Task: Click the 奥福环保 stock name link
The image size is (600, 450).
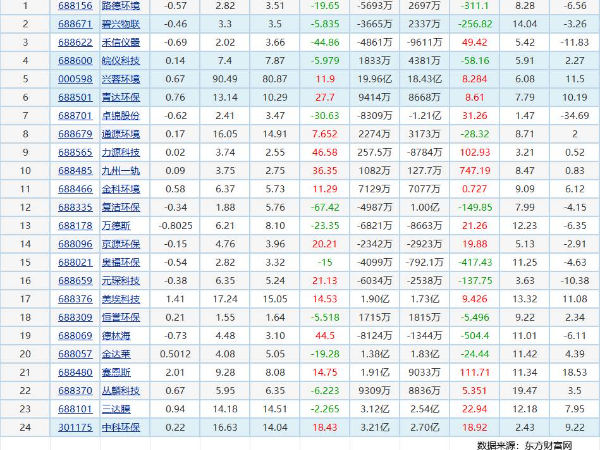Action: [x=121, y=262]
